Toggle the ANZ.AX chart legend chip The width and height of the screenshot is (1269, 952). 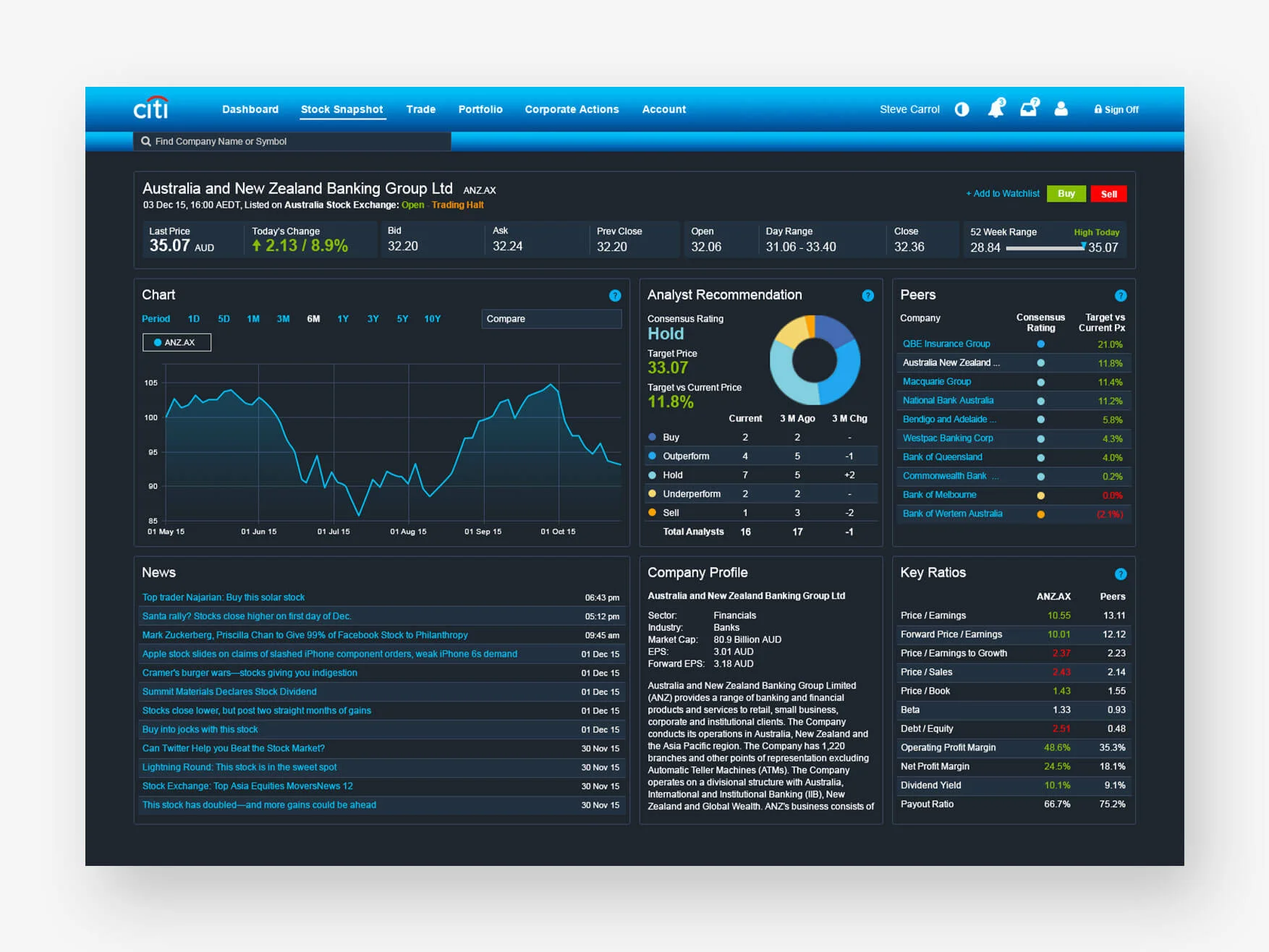point(177,341)
